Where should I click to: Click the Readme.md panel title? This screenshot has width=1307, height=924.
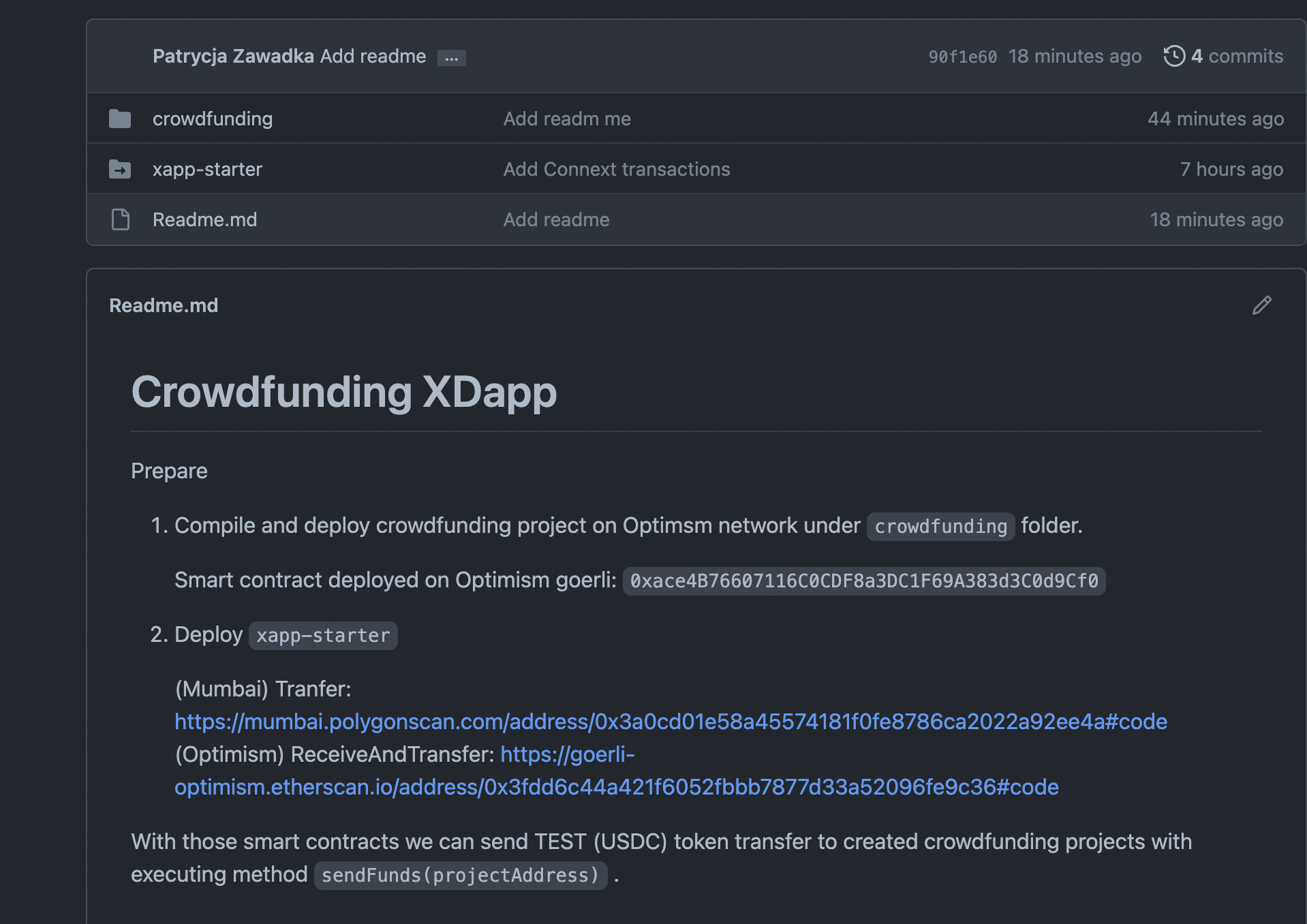(x=164, y=305)
